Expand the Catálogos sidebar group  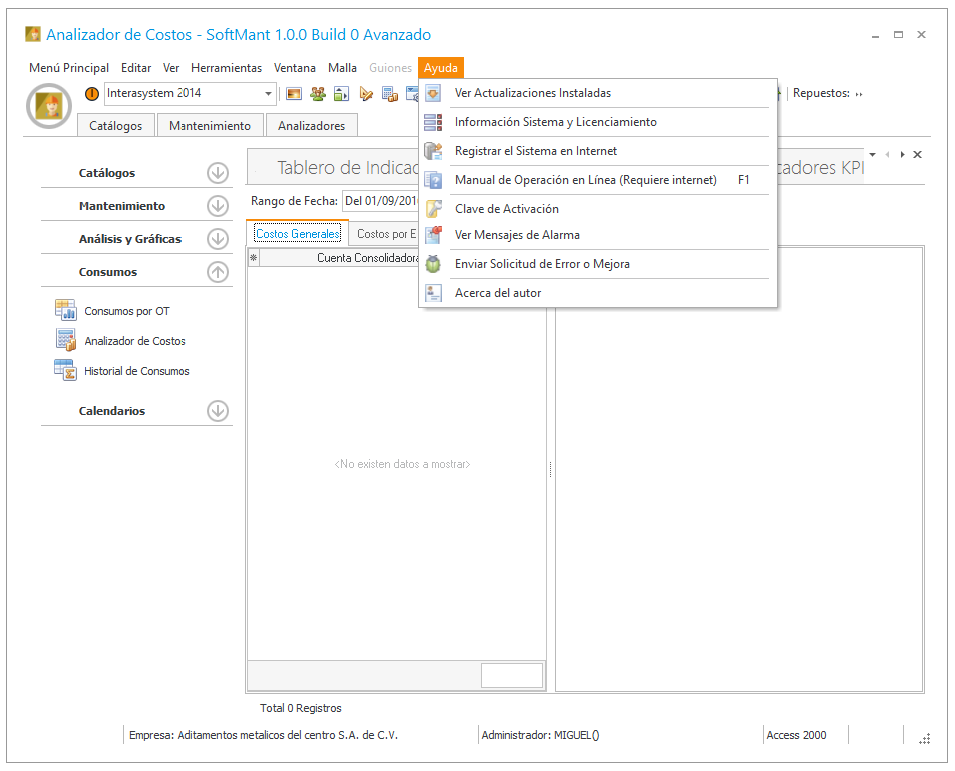coord(218,173)
